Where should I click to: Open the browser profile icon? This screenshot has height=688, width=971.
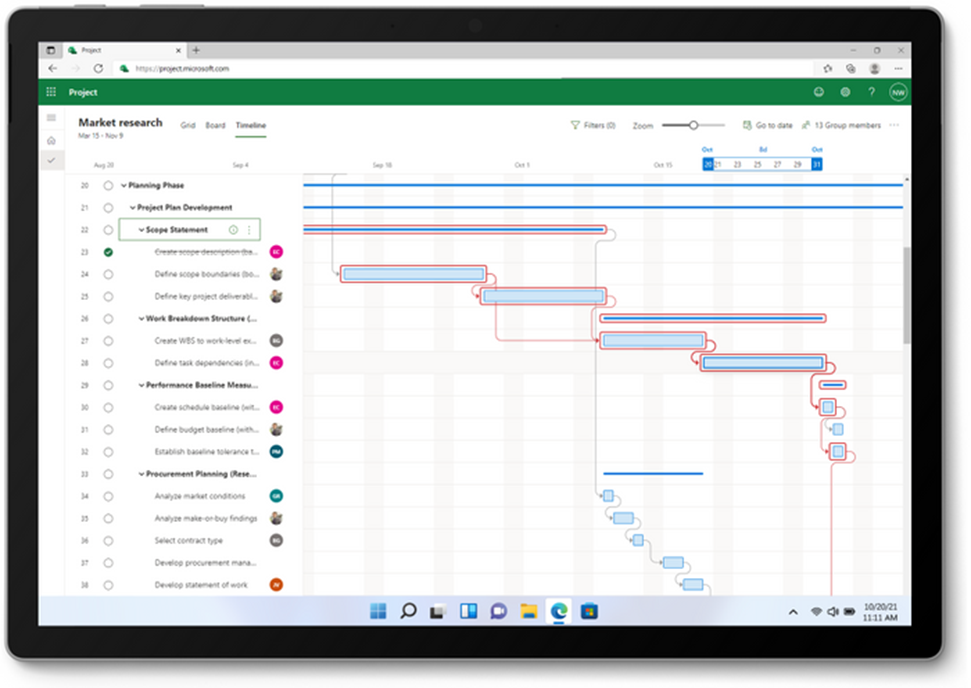(x=874, y=69)
